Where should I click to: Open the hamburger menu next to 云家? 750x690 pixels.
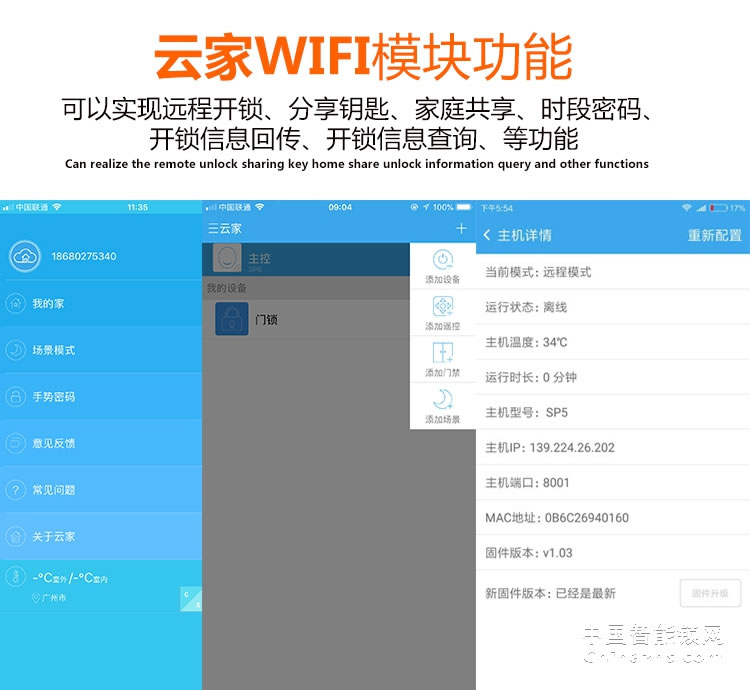[213, 229]
